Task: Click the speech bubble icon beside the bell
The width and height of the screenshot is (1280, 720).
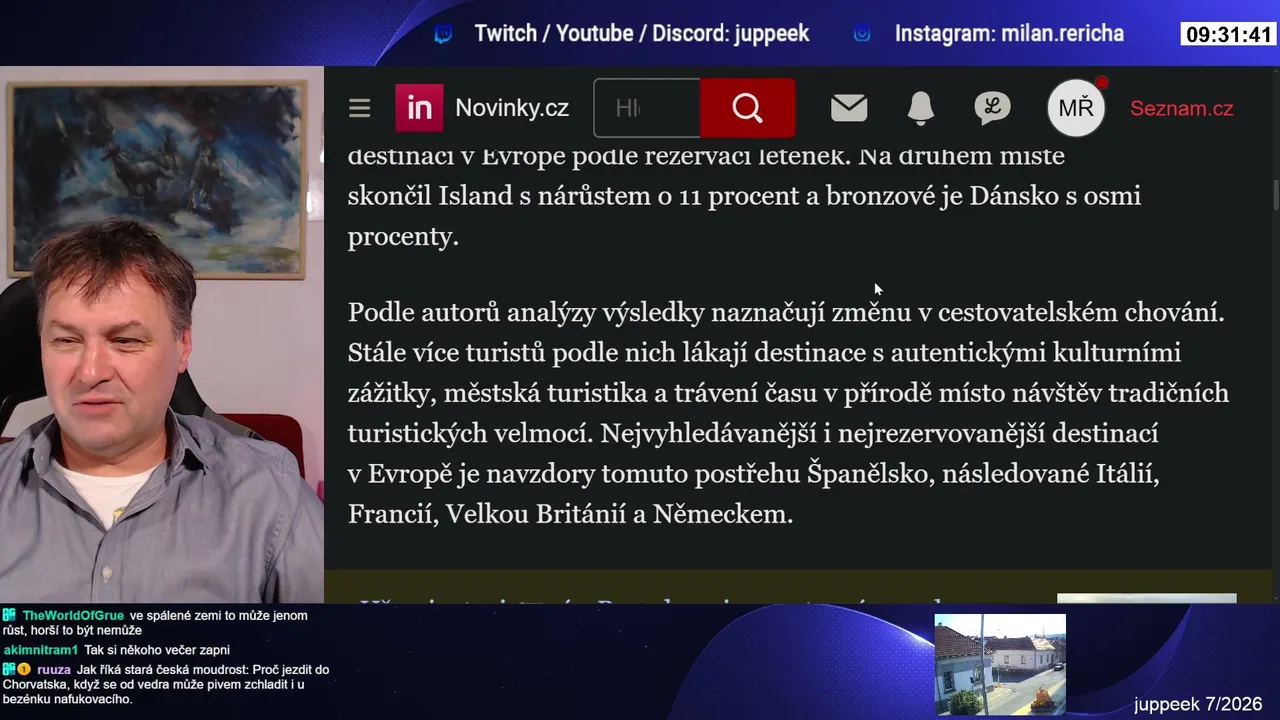Action: [992, 108]
